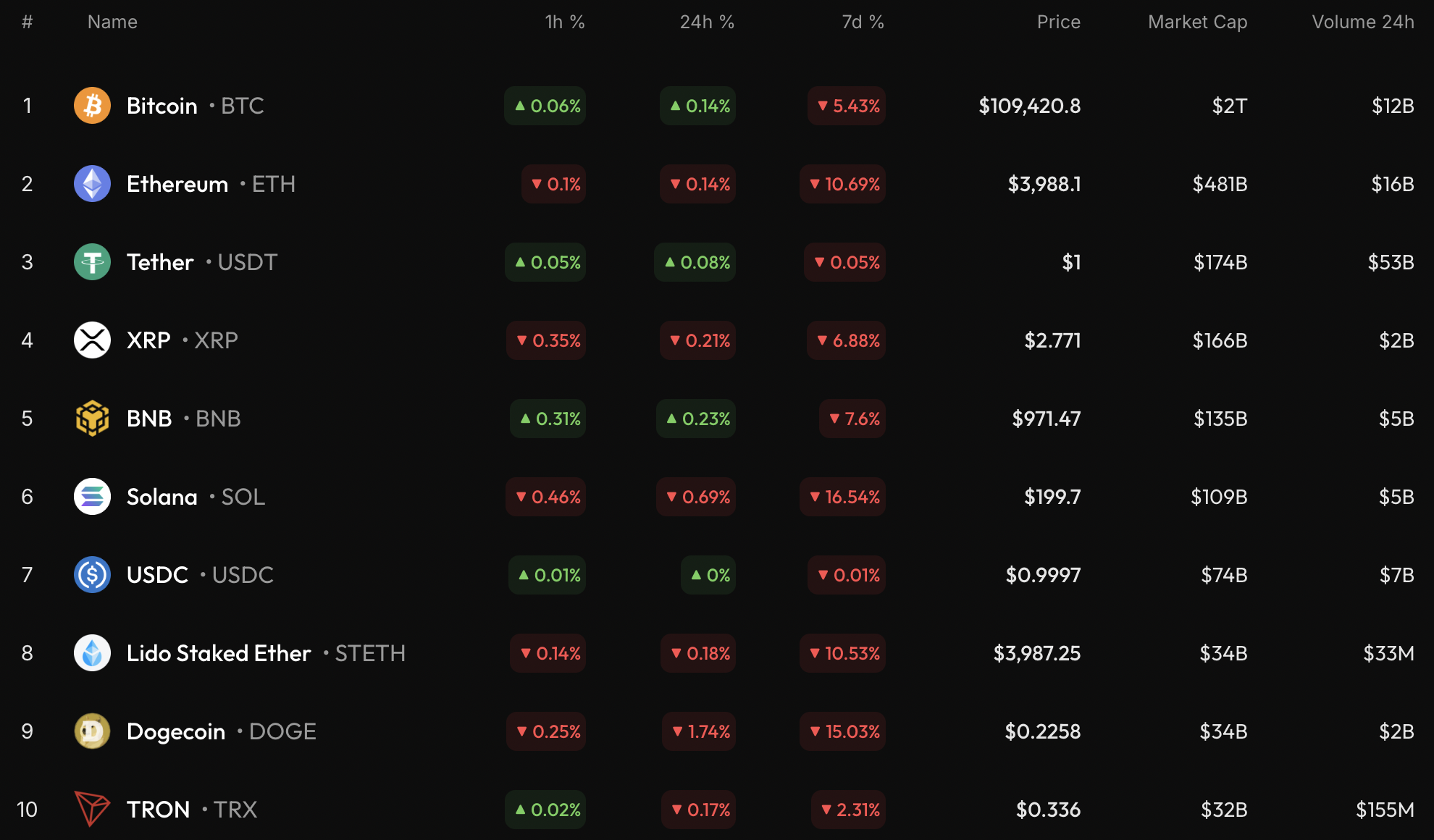Click the XRP logo icon
Viewport: 1434px width, 840px height.
point(92,340)
